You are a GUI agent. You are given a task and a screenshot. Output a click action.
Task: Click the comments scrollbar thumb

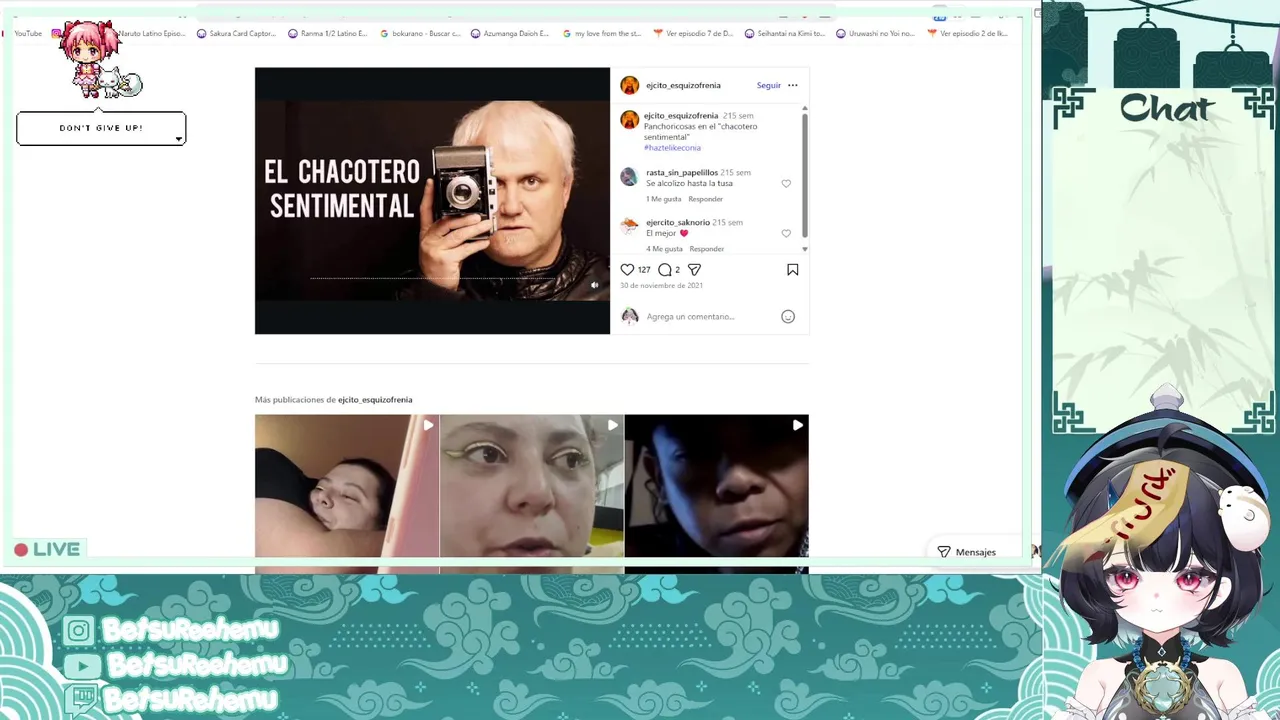pyautogui.click(x=804, y=175)
